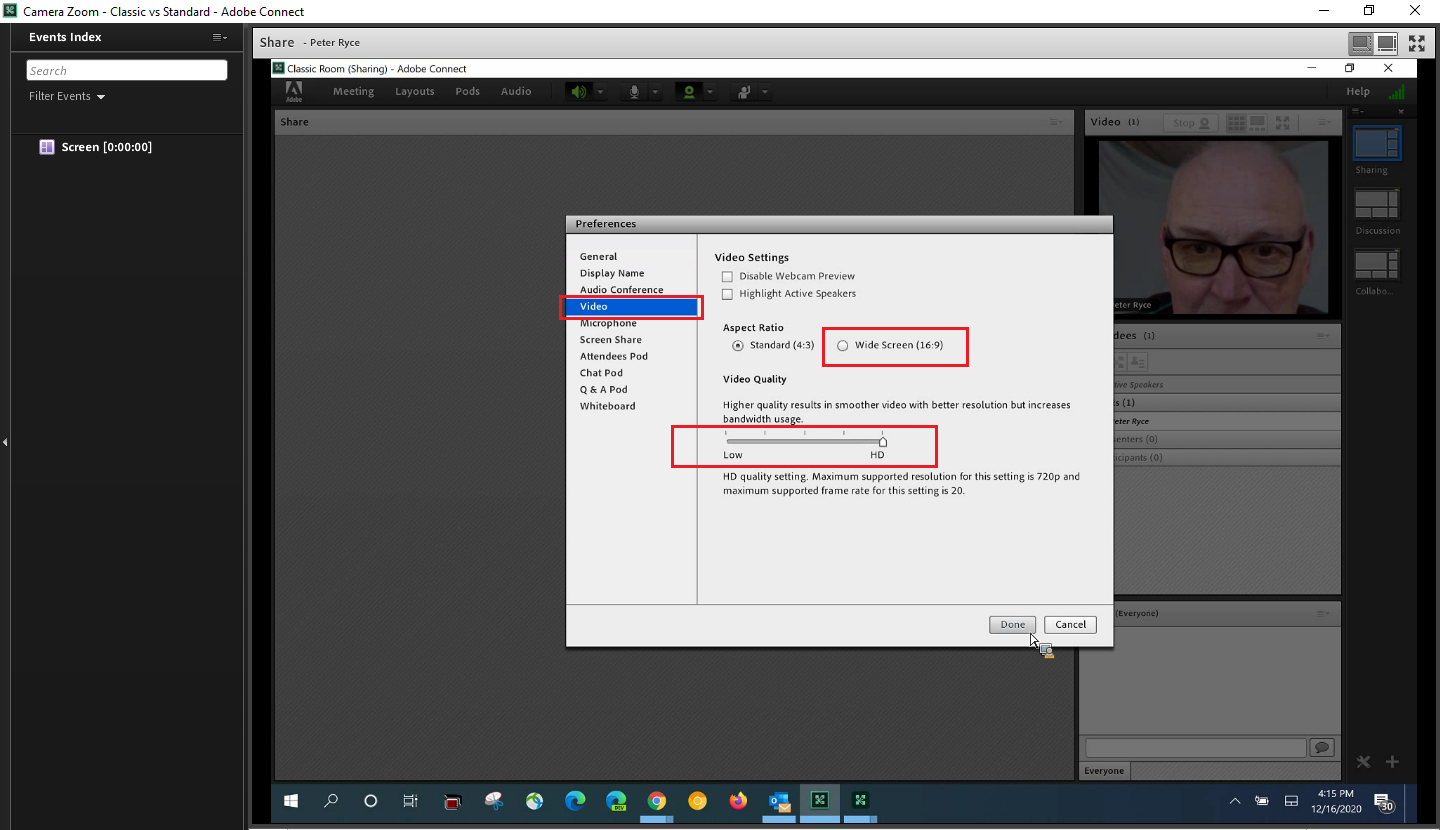Check Disable Webcam Preview
Screen dimensions: 1440x830
[728, 276]
